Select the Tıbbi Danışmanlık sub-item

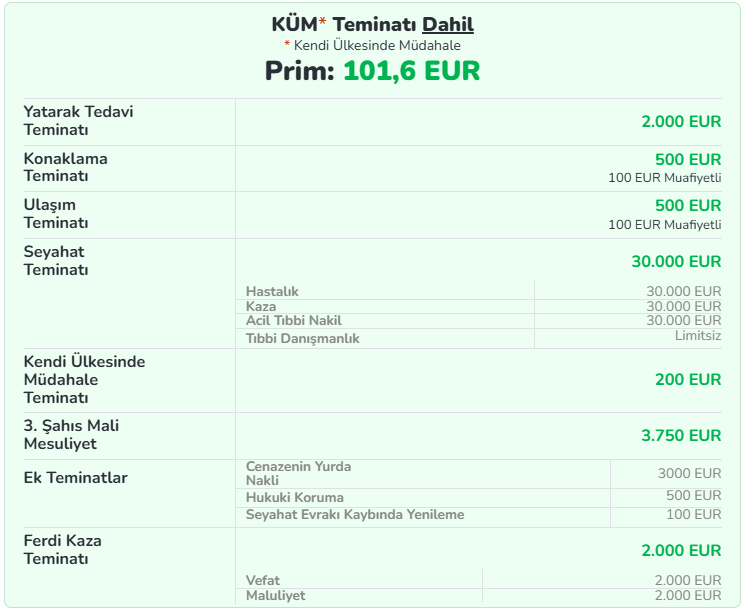[302, 338]
